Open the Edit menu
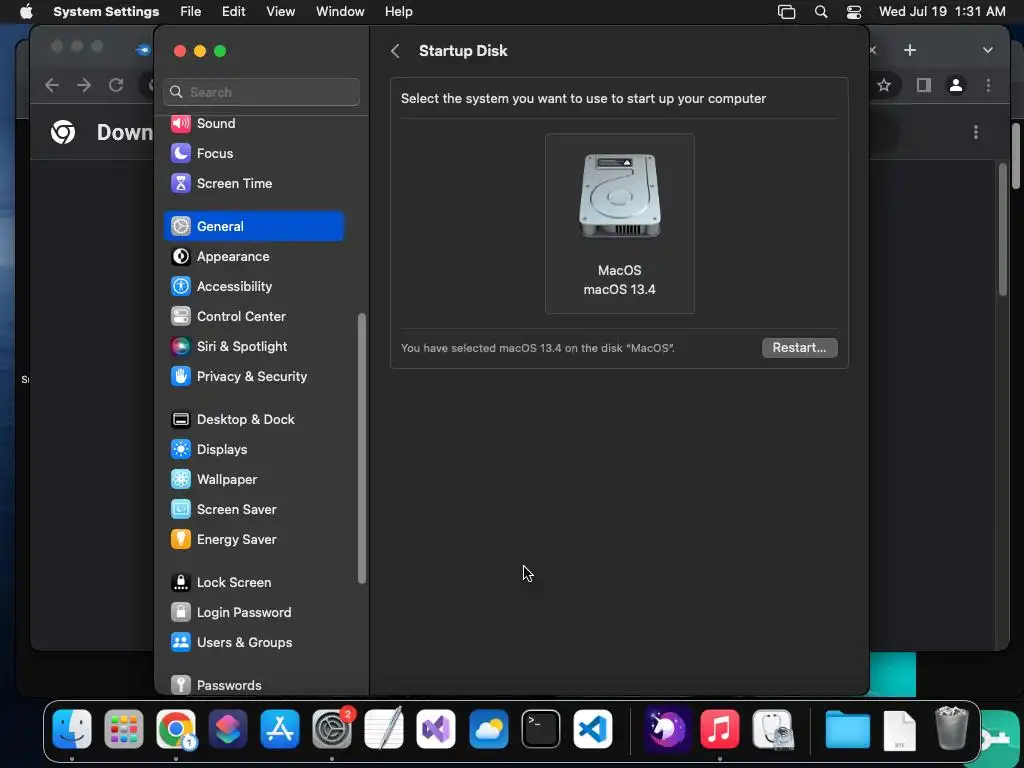This screenshot has width=1024, height=768. coord(234,12)
